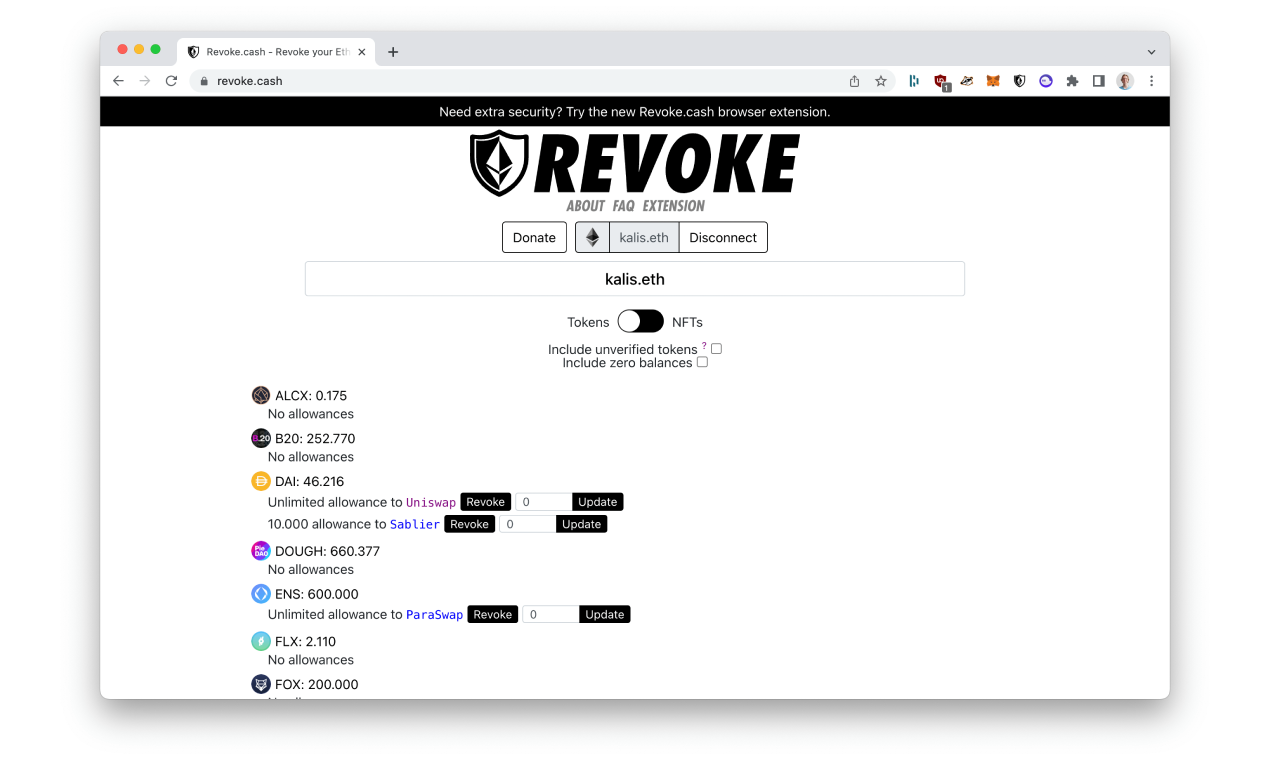This screenshot has width=1270, height=760.
Task: Click the B20: 252.770 balance text
Action: [x=315, y=438]
